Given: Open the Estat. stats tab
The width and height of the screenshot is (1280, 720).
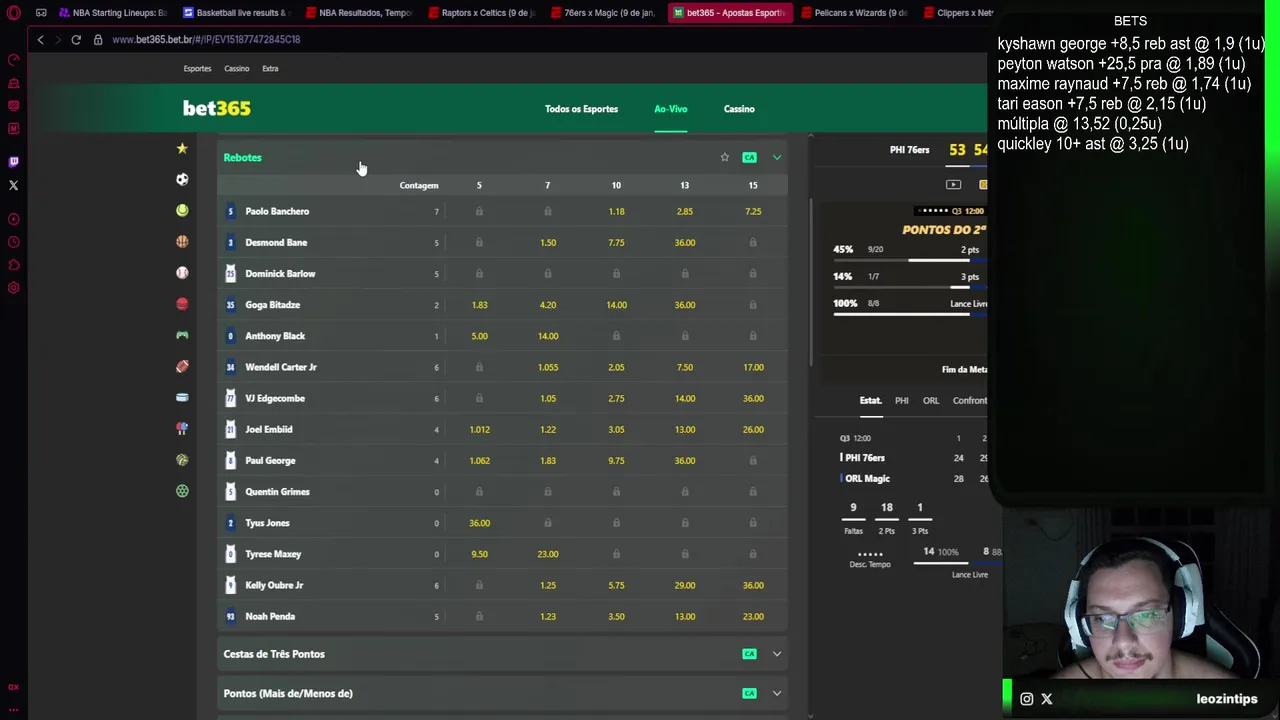Looking at the screenshot, I should 871,401.
